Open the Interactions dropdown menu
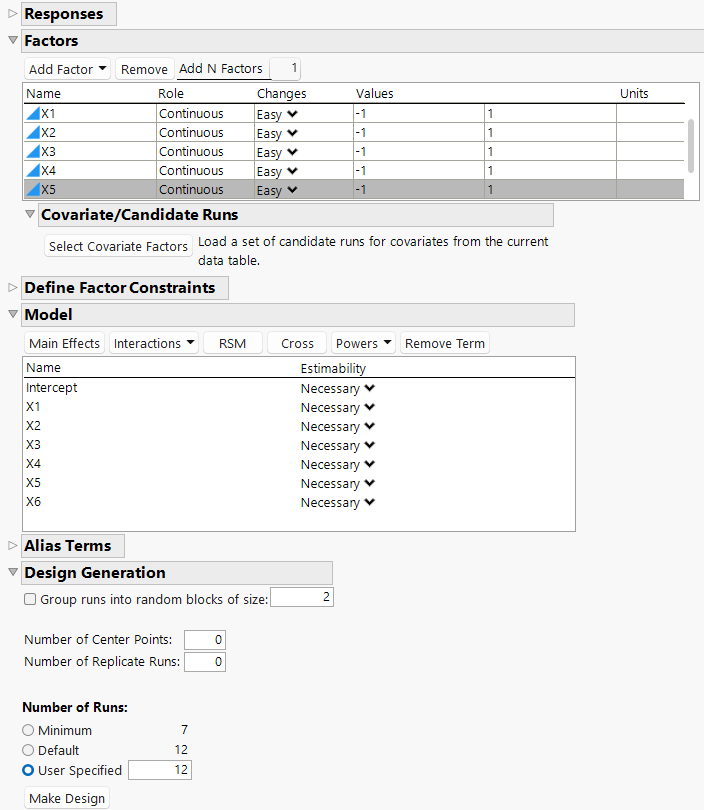The height and width of the screenshot is (810, 704). tap(154, 344)
